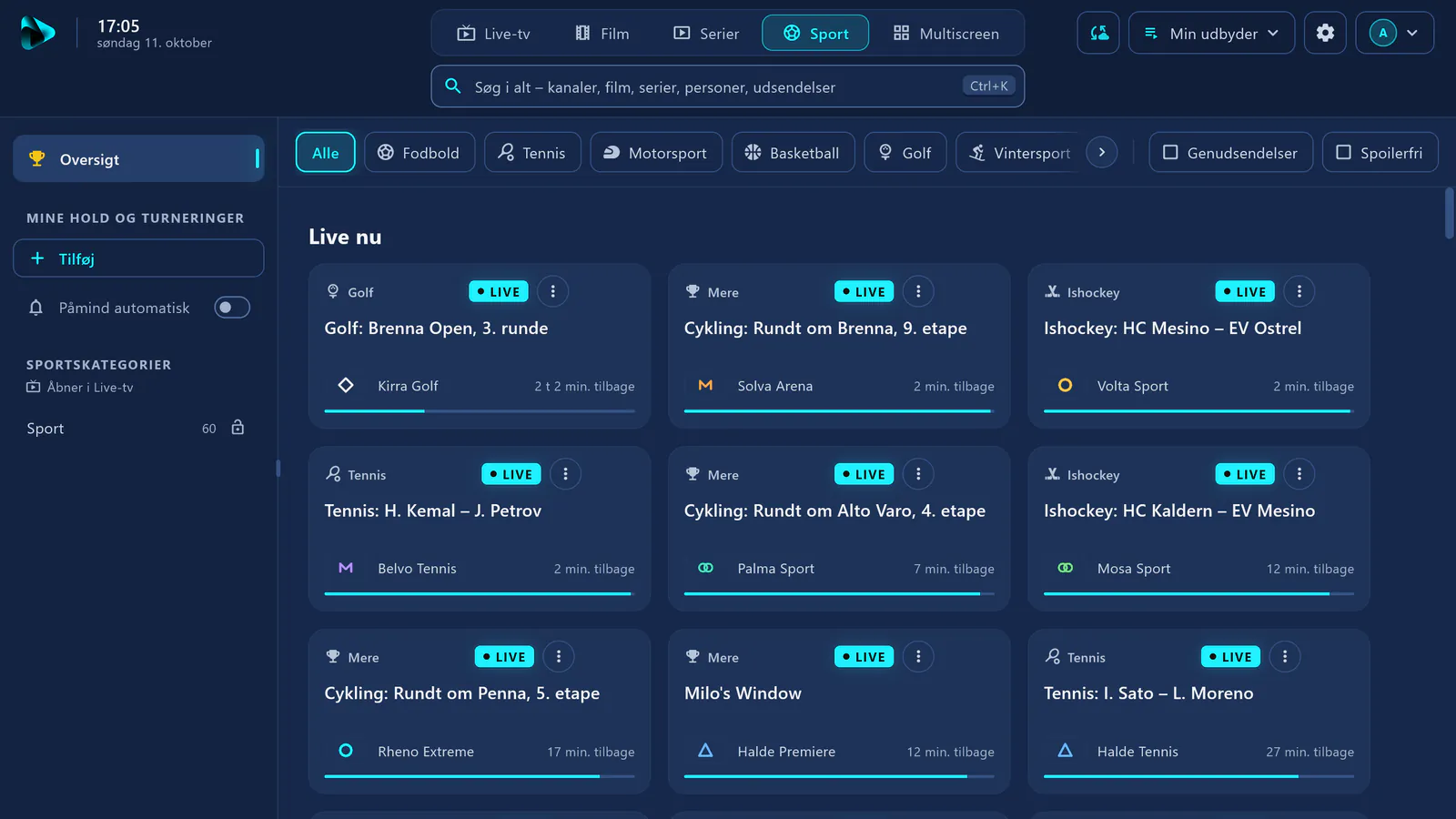This screenshot has width=1456, height=819.
Task: Filter by Tennis
Action: tap(532, 152)
